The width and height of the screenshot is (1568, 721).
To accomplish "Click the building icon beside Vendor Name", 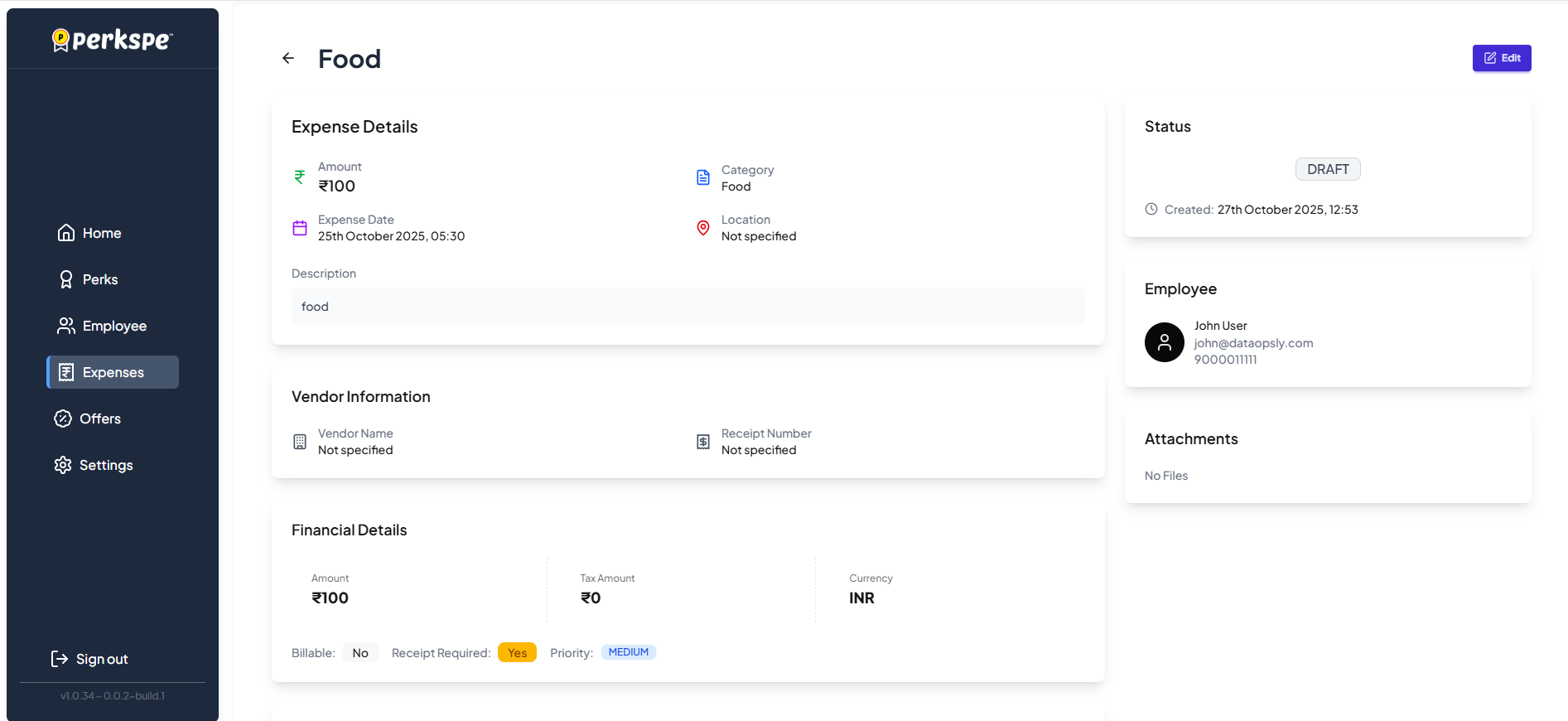I will (300, 442).
